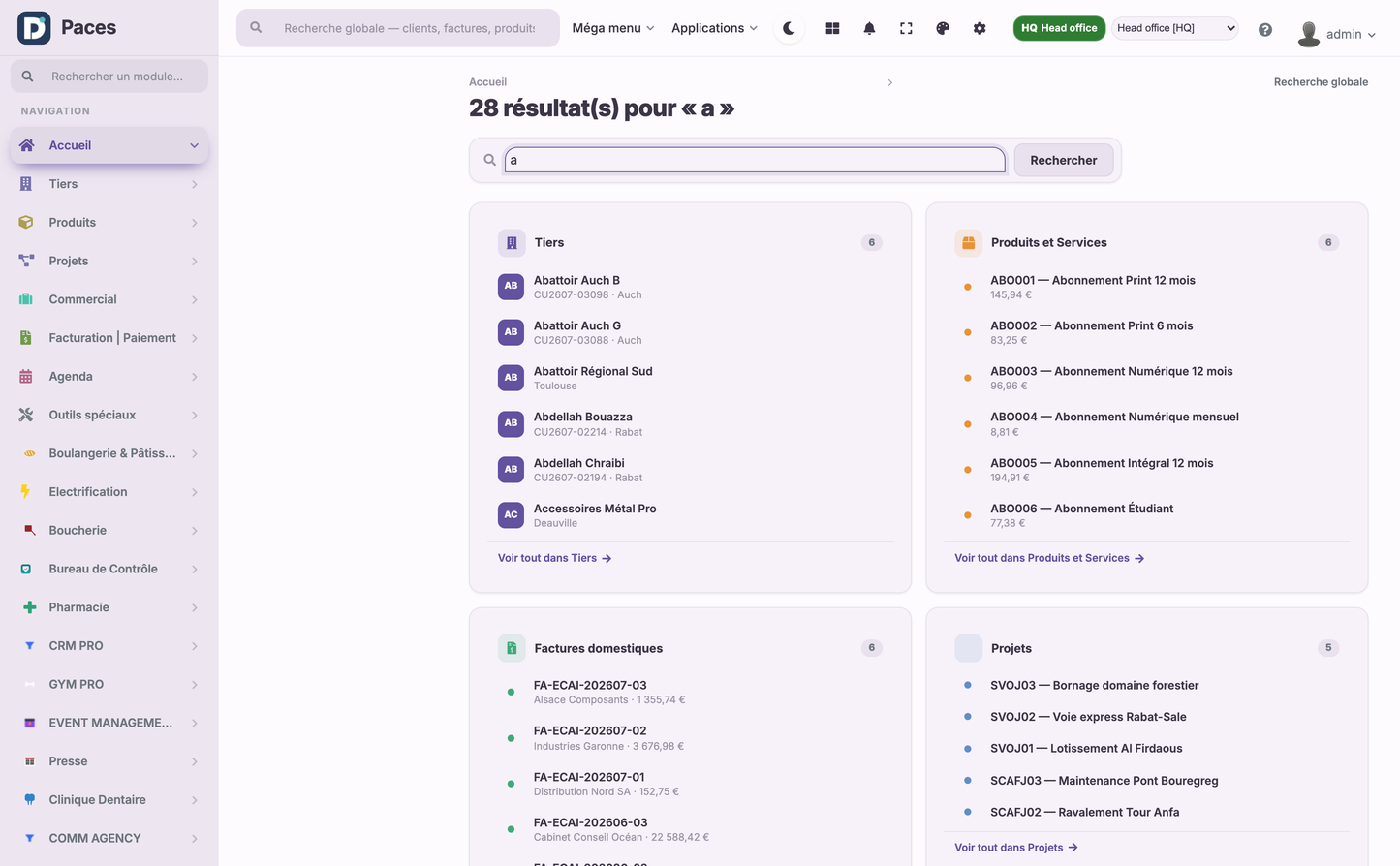Open the theme palette icon

tap(943, 28)
